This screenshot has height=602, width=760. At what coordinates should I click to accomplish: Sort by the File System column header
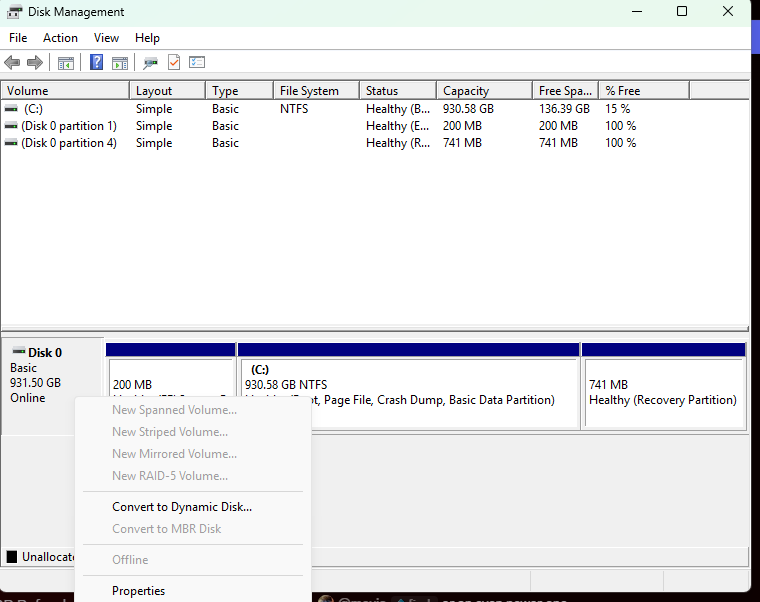[x=317, y=91]
